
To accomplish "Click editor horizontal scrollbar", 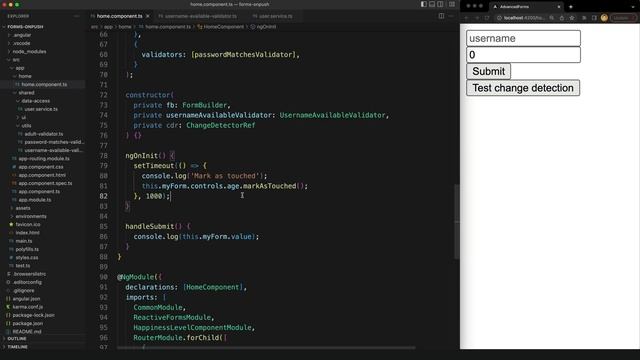I will (266, 348).
